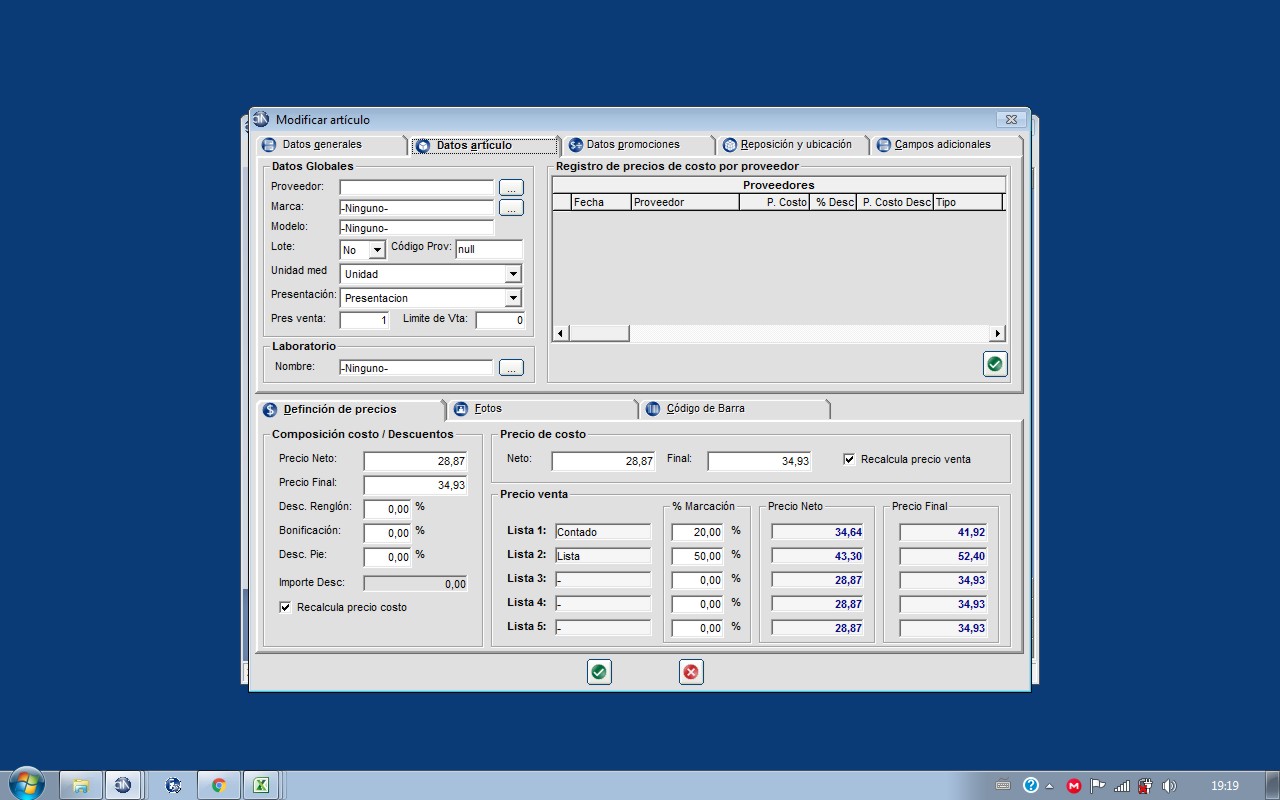Confirm changes with the green check button
The height and width of the screenshot is (800, 1280).
(599, 672)
